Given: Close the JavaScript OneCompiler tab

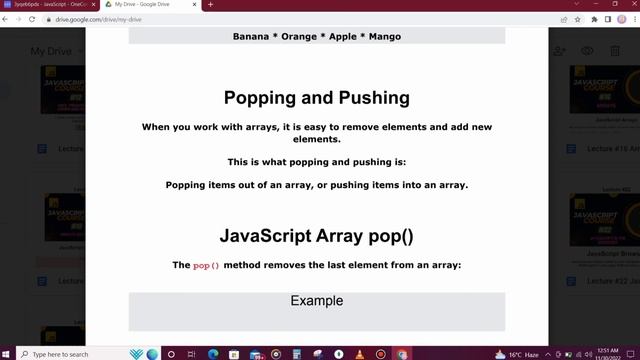Looking at the screenshot, I should click(93, 4).
